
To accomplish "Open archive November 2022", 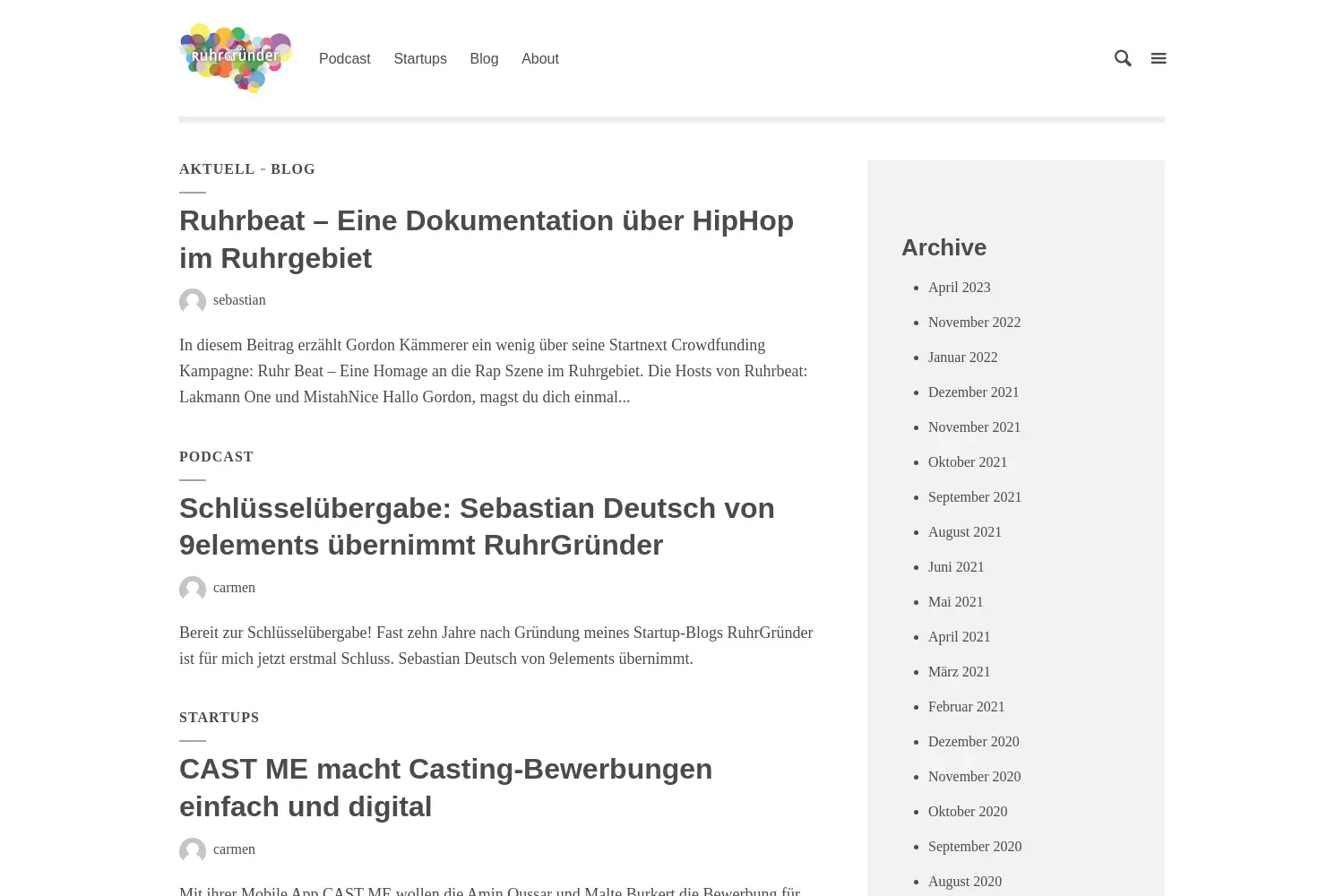I will coord(974,323).
